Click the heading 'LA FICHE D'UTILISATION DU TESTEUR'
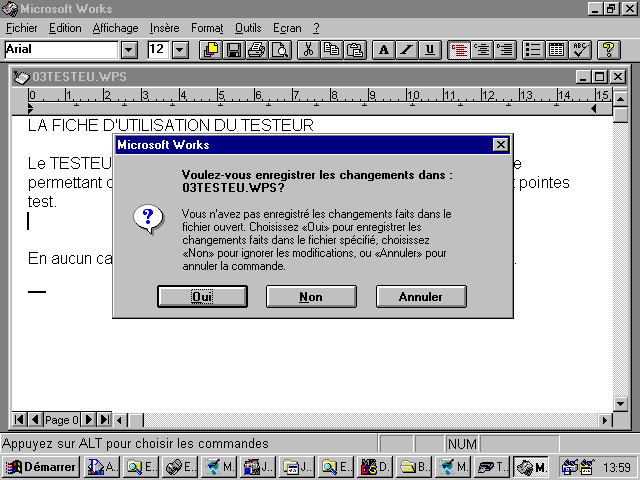The image size is (640, 480). [x=171, y=125]
